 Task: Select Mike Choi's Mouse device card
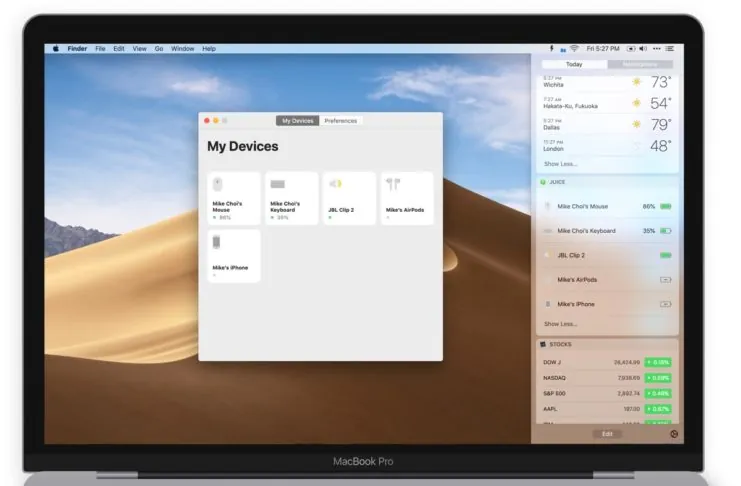[x=234, y=198]
